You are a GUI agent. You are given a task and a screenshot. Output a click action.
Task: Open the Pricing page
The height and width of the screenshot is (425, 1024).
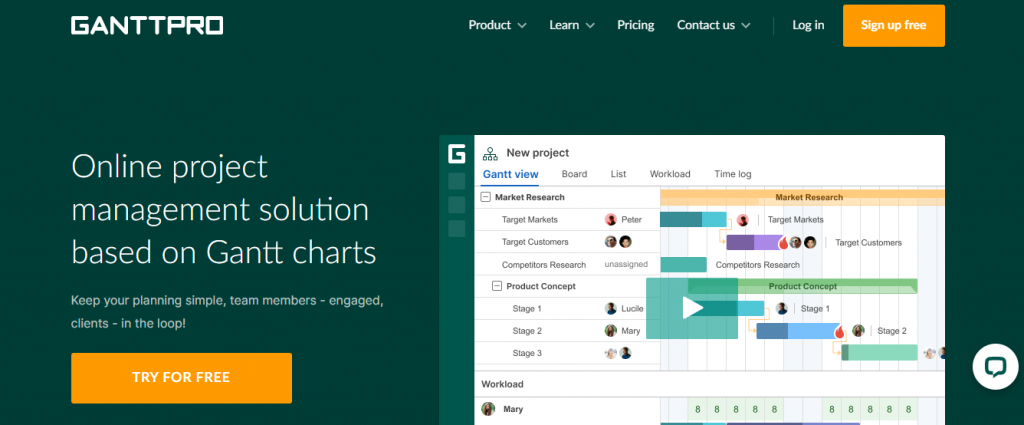coord(635,25)
